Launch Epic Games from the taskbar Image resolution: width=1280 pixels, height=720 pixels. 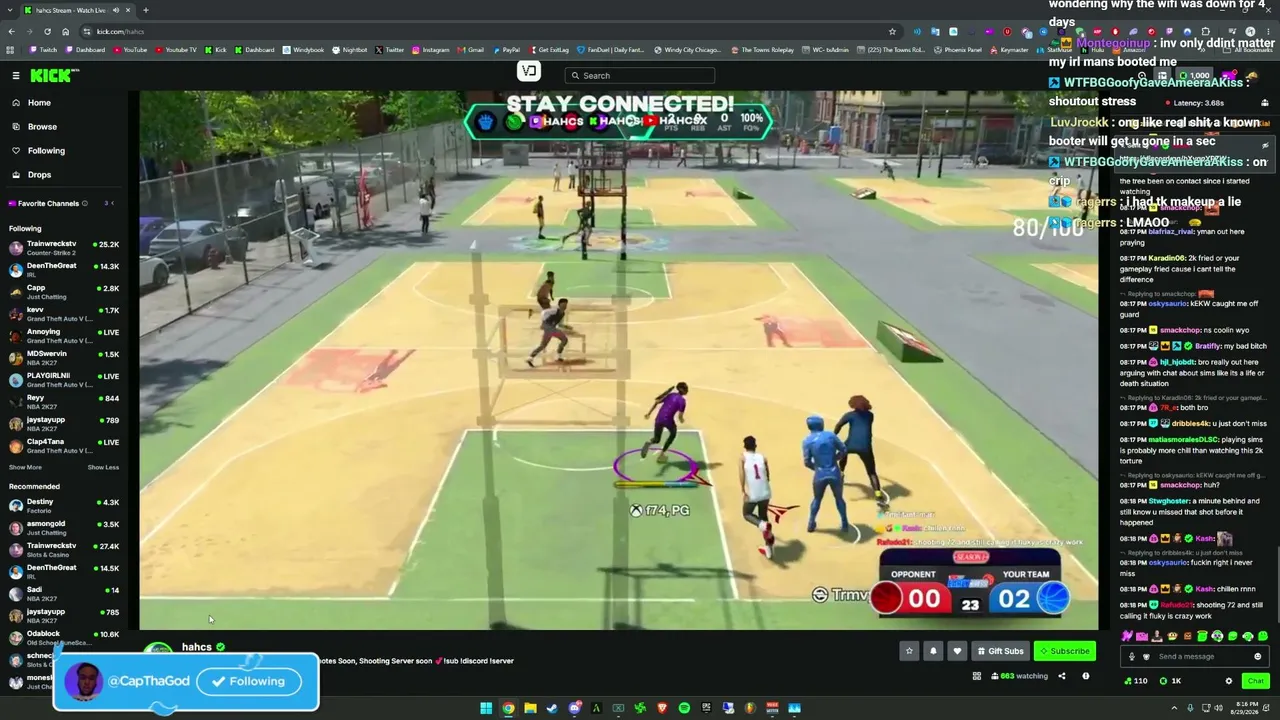(706, 708)
